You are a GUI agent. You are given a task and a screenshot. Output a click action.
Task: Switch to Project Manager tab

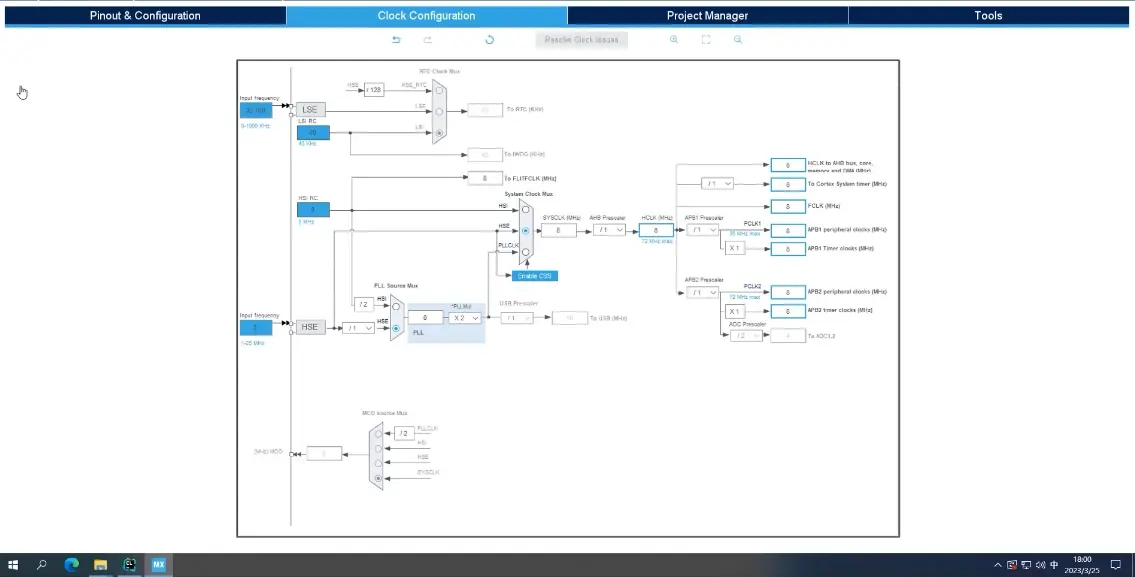(x=707, y=15)
